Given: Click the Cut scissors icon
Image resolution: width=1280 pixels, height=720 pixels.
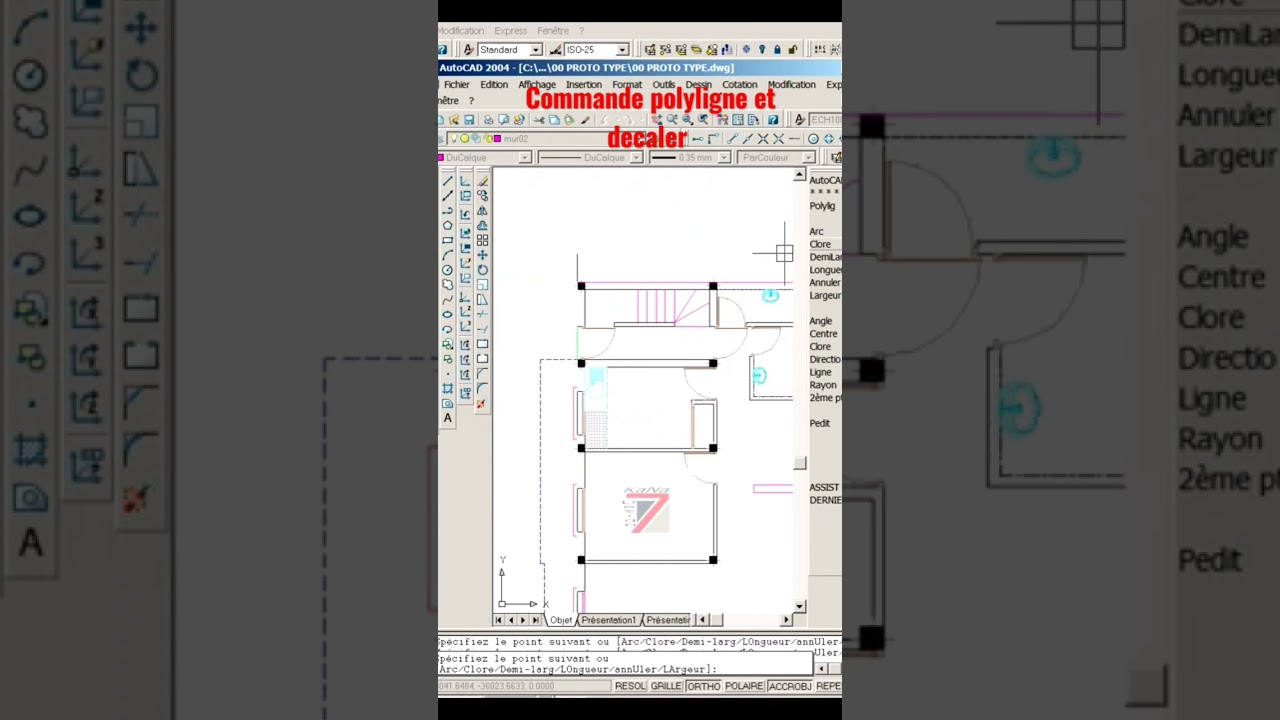Looking at the screenshot, I should [x=539, y=120].
